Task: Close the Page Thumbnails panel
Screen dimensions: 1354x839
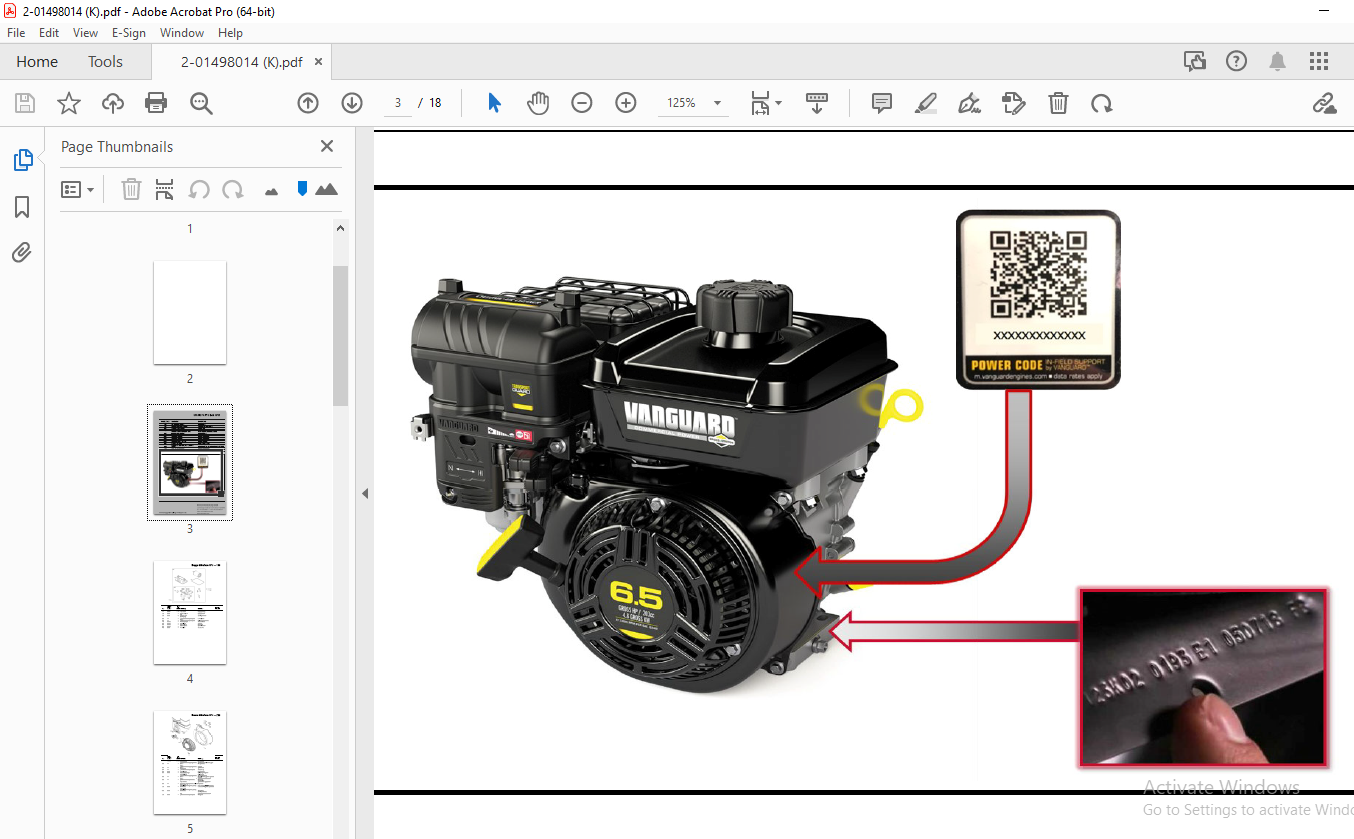Action: [x=327, y=146]
